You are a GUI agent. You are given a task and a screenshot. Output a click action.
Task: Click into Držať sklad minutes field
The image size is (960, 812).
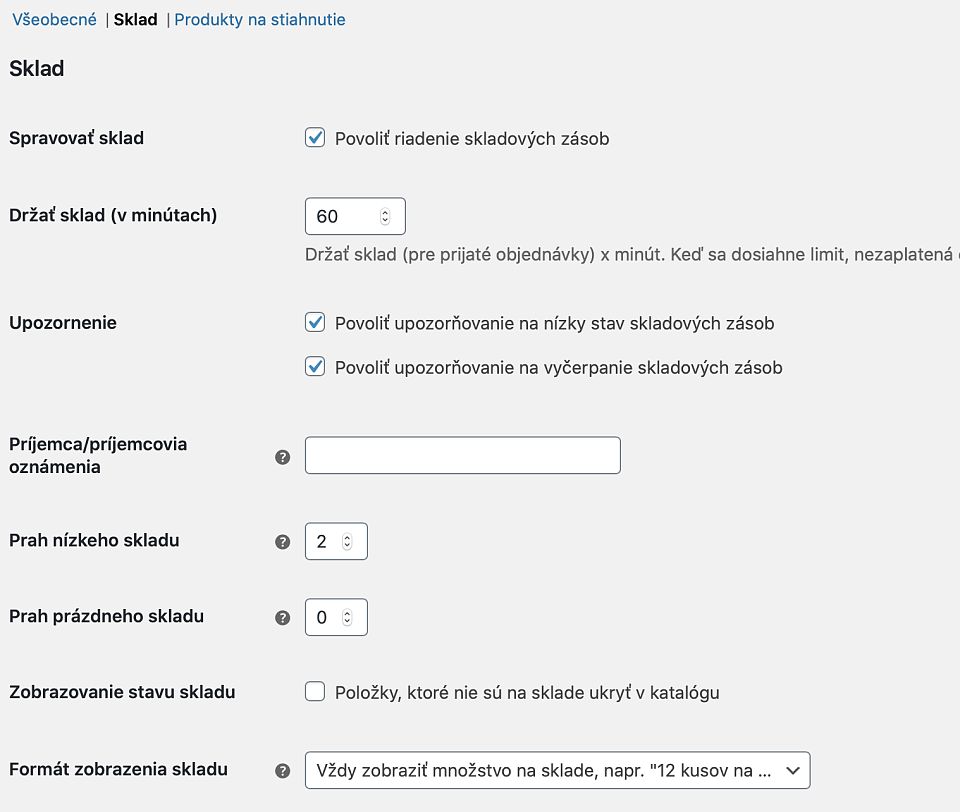[x=340, y=216]
